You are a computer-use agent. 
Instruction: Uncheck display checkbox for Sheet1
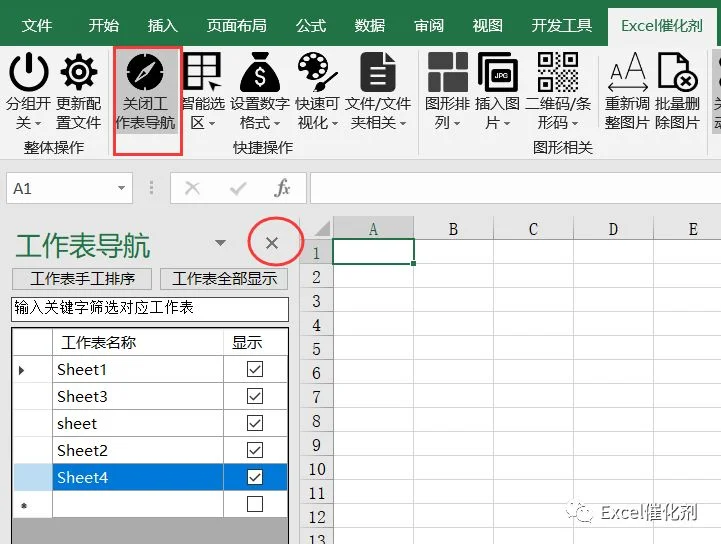pos(255,369)
